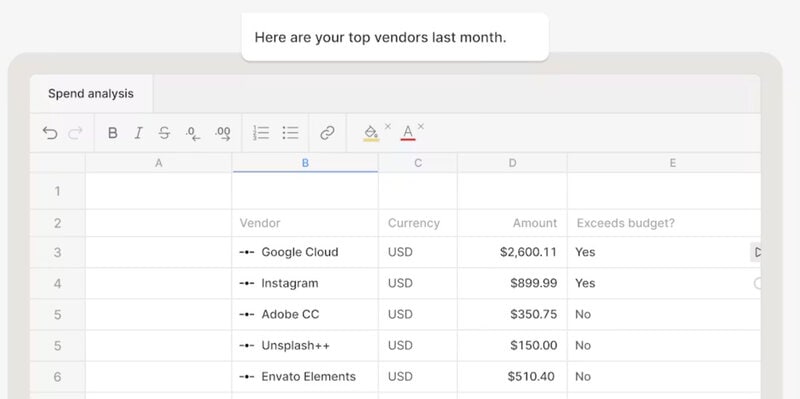
Task: Select column B header
Action: 305,163
